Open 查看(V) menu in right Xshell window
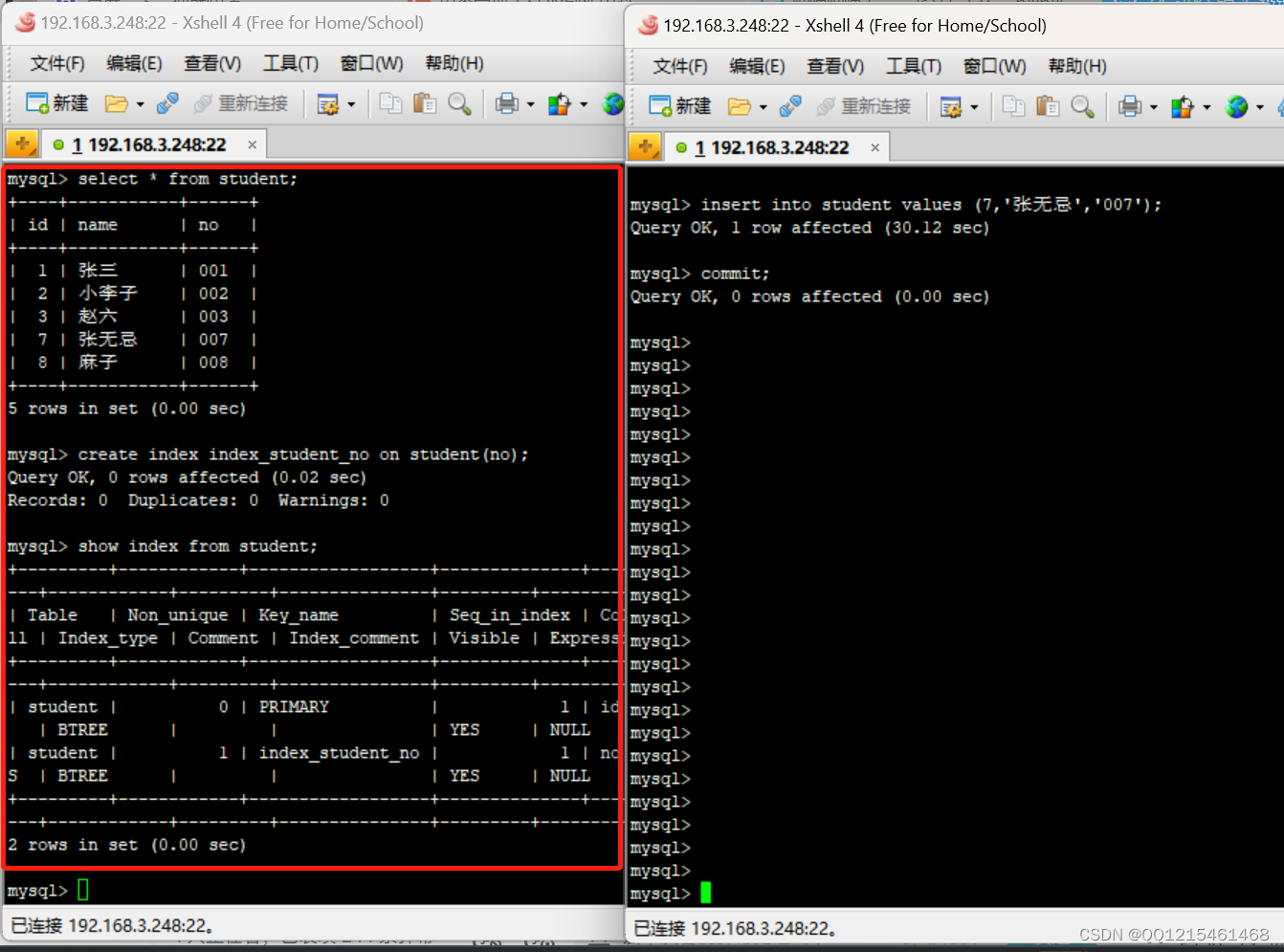1284x952 pixels. click(835, 66)
